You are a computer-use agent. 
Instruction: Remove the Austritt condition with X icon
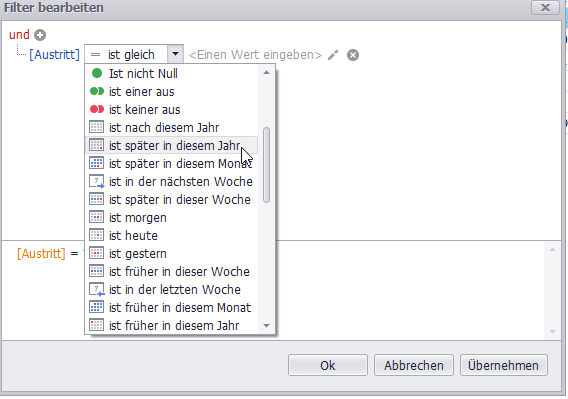point(353,55)
